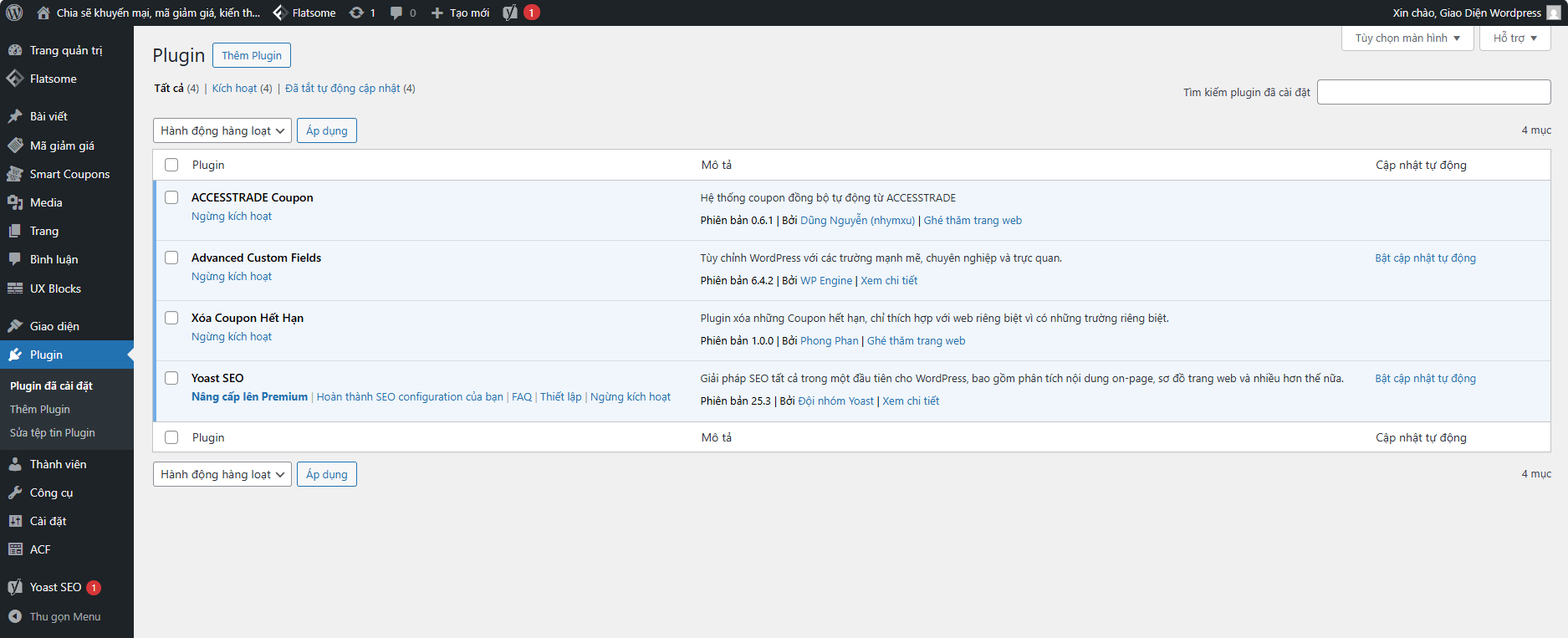Open Dũng Nguyễn (nhymxu) author link
This screenshot has width=1568, height=638.
tap(857, 220)
